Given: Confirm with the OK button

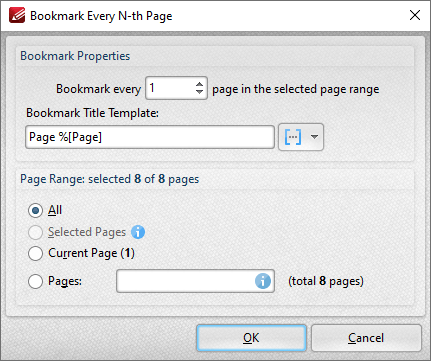Looking at the screenshot, I should click(251, 338).
